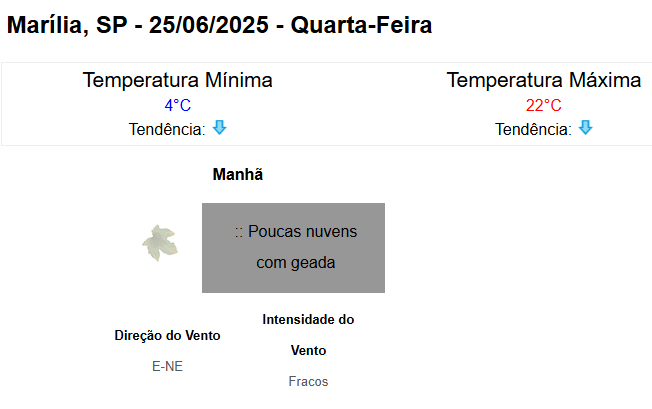Click the com geada text line
Viewport: 652px width, 409px height.
(x=295, y=263)
